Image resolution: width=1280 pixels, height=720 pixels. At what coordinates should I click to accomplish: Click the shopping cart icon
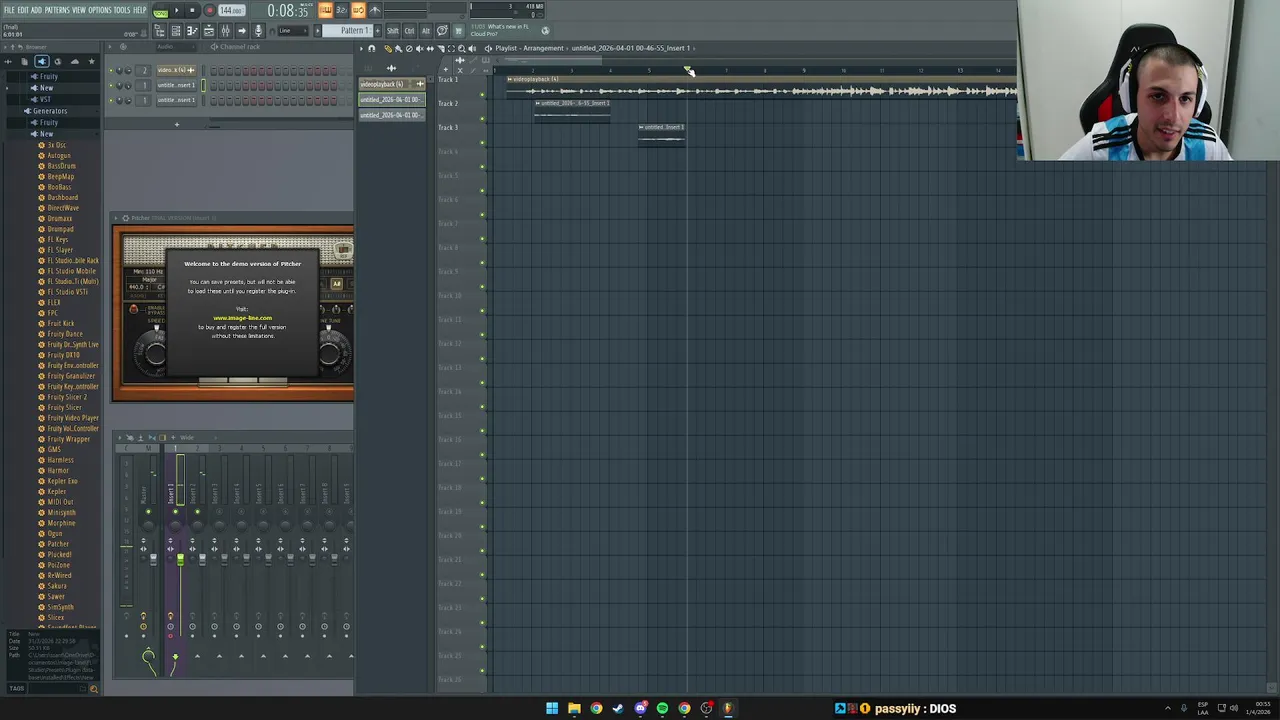[x=458, y=31]
